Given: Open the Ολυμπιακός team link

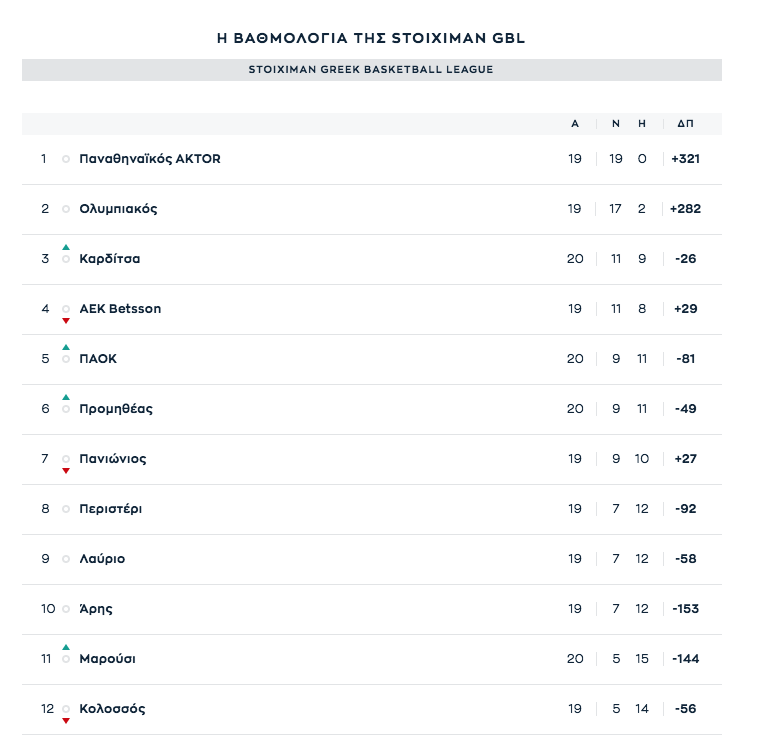Looking at the screenshot, I should pyautogui.click(x=118, y=209).
